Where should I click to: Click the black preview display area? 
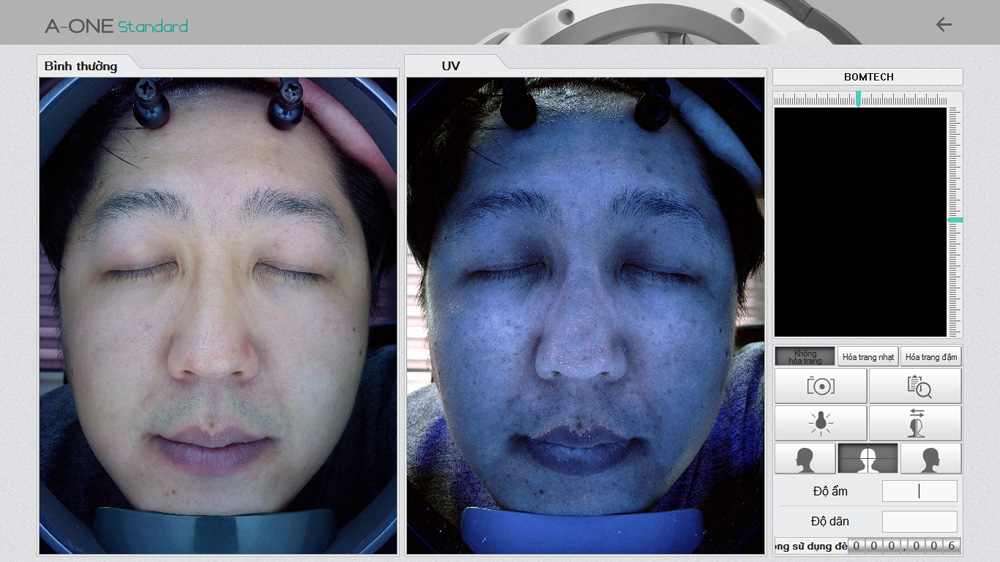pos(860,222)
